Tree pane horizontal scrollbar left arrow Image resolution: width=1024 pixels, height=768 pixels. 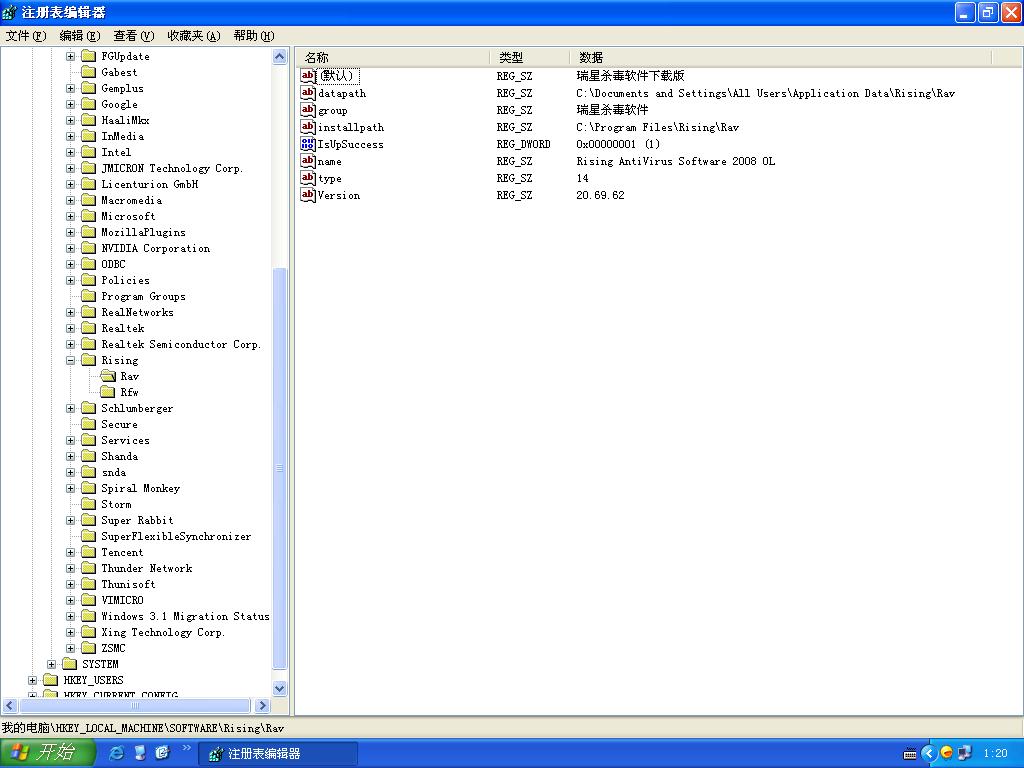[x=9, y=705]
